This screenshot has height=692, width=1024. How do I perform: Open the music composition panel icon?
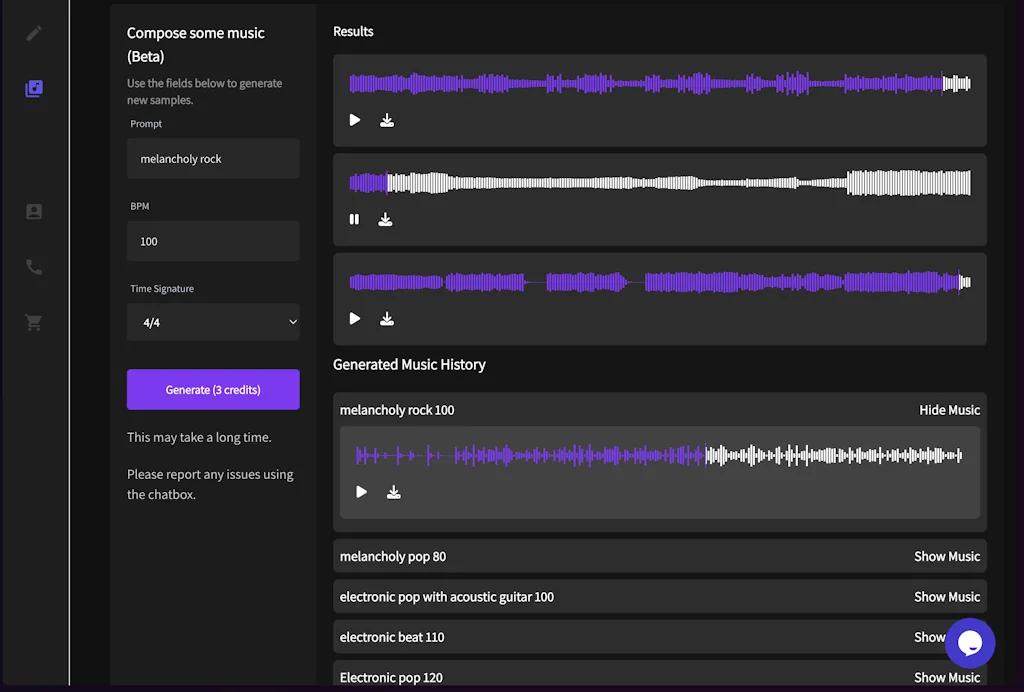[34, 88]
